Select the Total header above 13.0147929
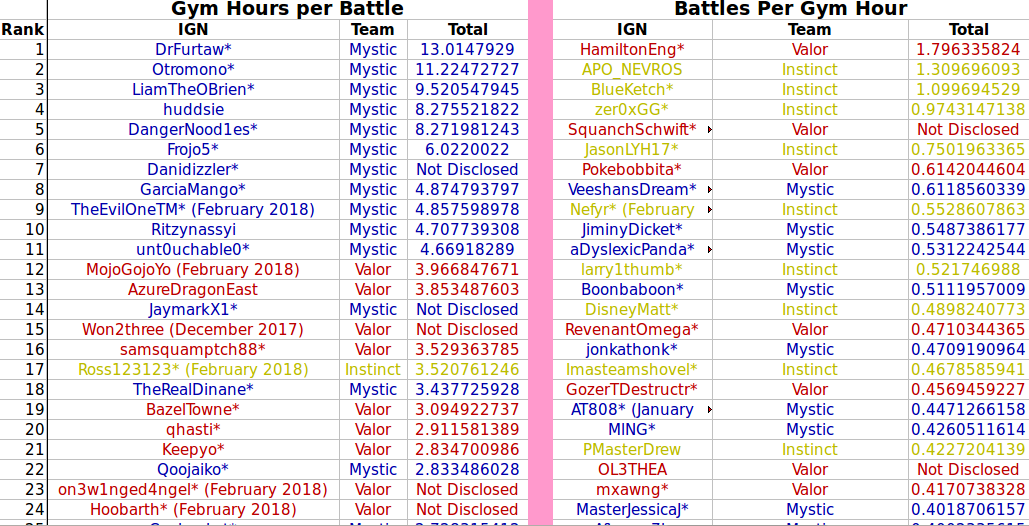The width and height of the screenshot is (1029, 526). (467, 30)
